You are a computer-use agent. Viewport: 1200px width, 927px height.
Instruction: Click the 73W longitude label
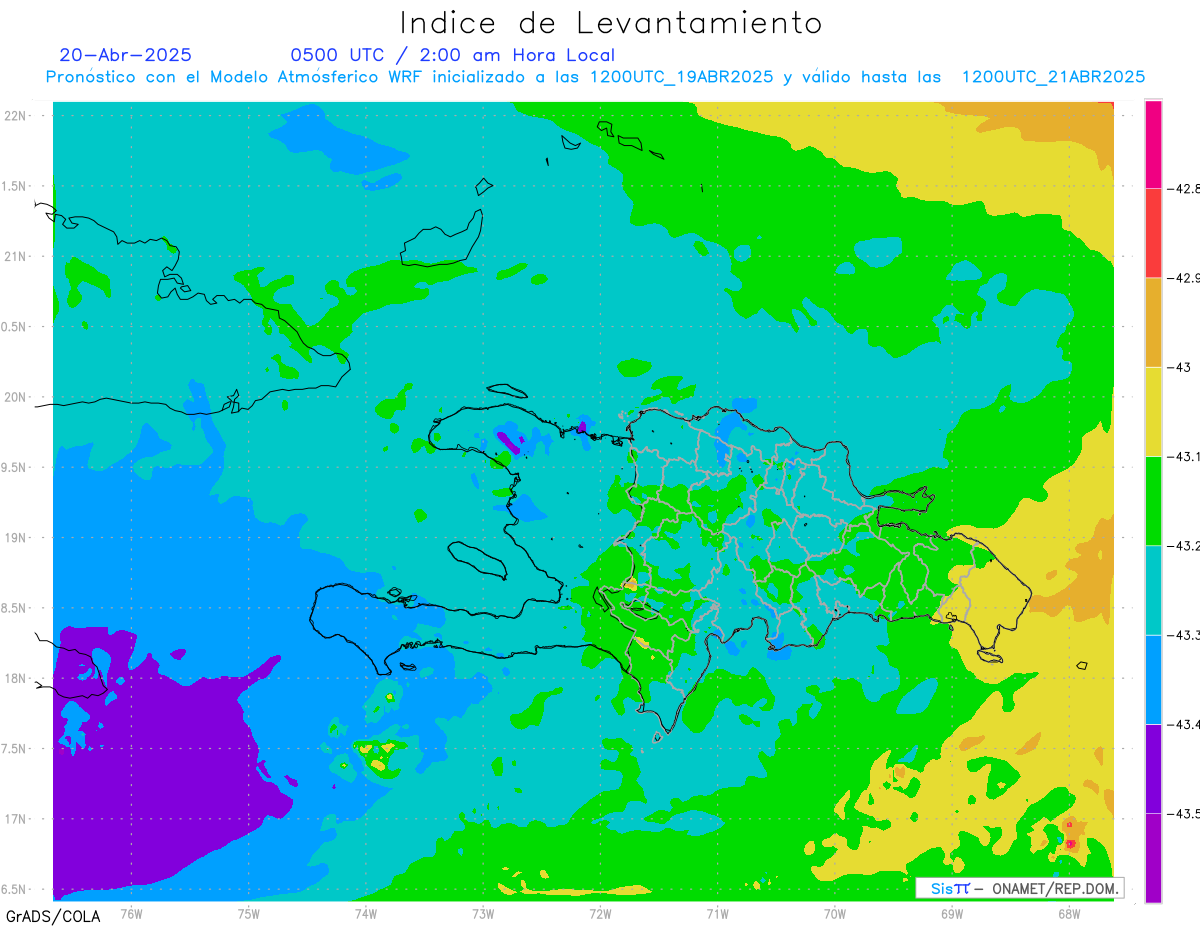pyautogui.click(x=482, y=913)
